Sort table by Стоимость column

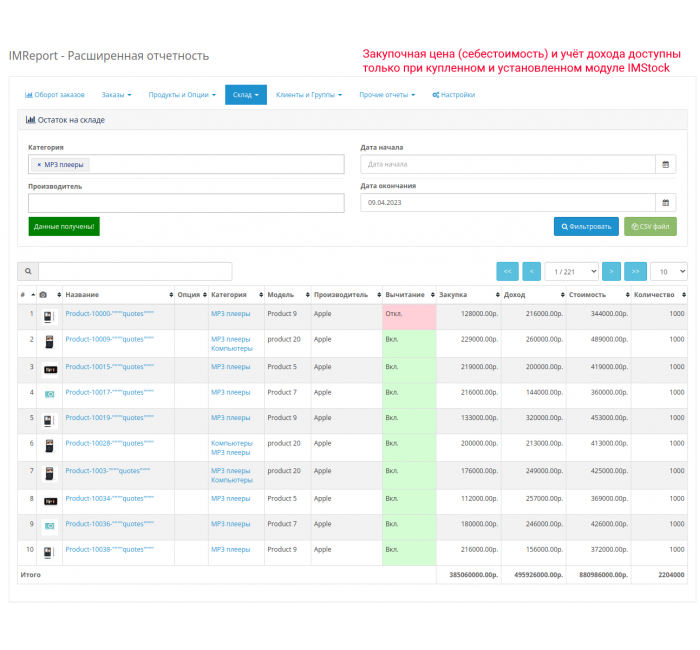click(599, 295)
